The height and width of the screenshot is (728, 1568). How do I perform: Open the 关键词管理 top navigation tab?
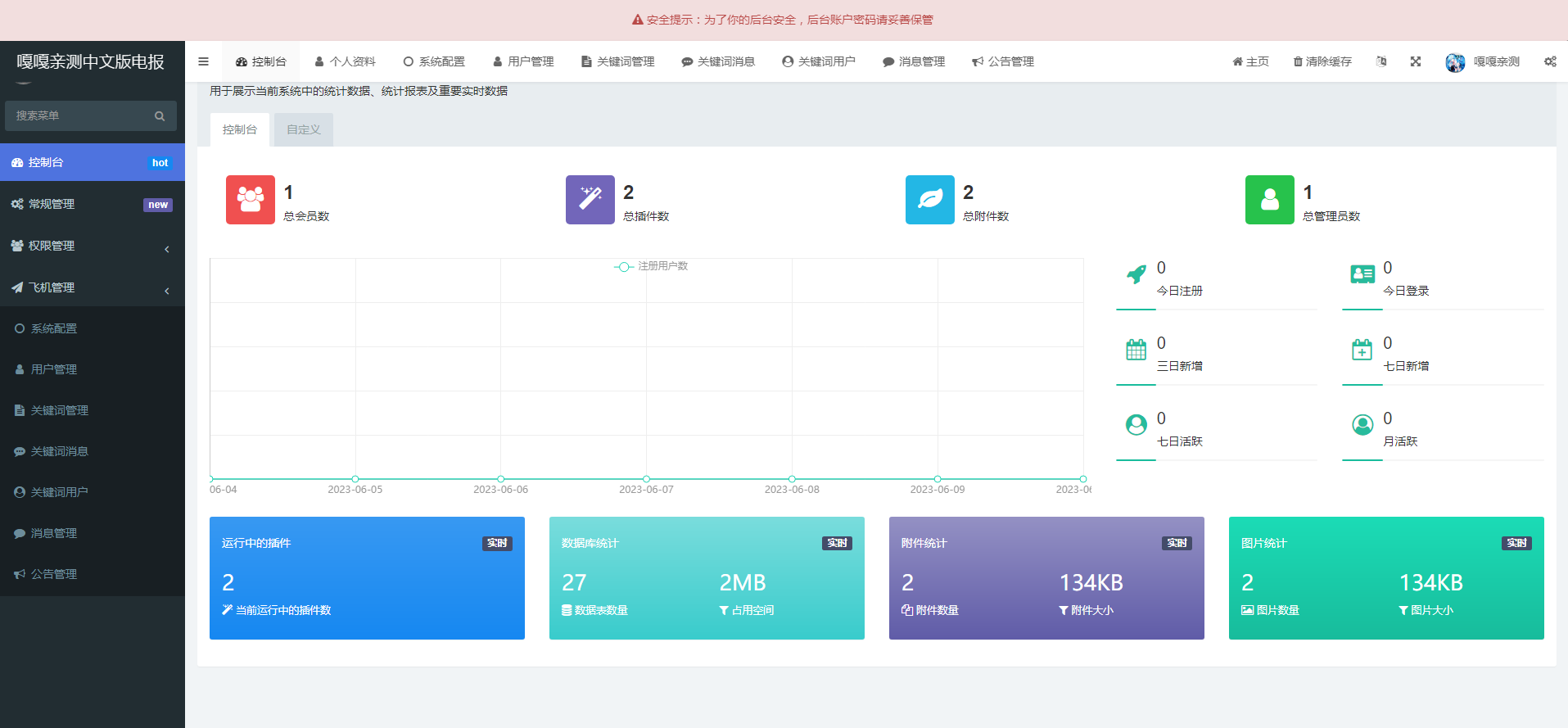click(x=617, y=61)
